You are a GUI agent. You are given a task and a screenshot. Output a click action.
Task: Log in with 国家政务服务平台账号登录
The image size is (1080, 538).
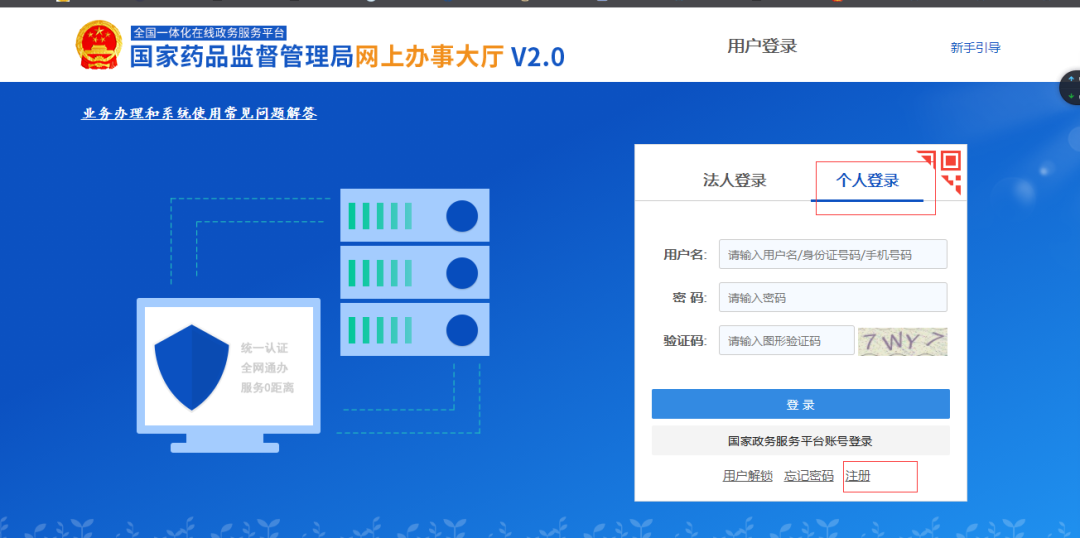point(800,441)
